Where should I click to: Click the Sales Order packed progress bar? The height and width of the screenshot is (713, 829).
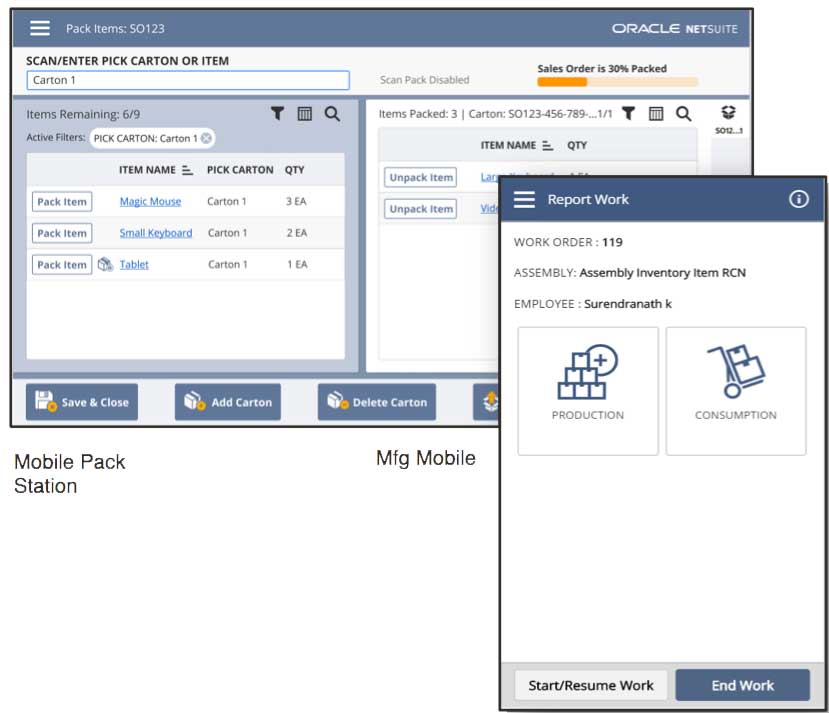[617, 82]
